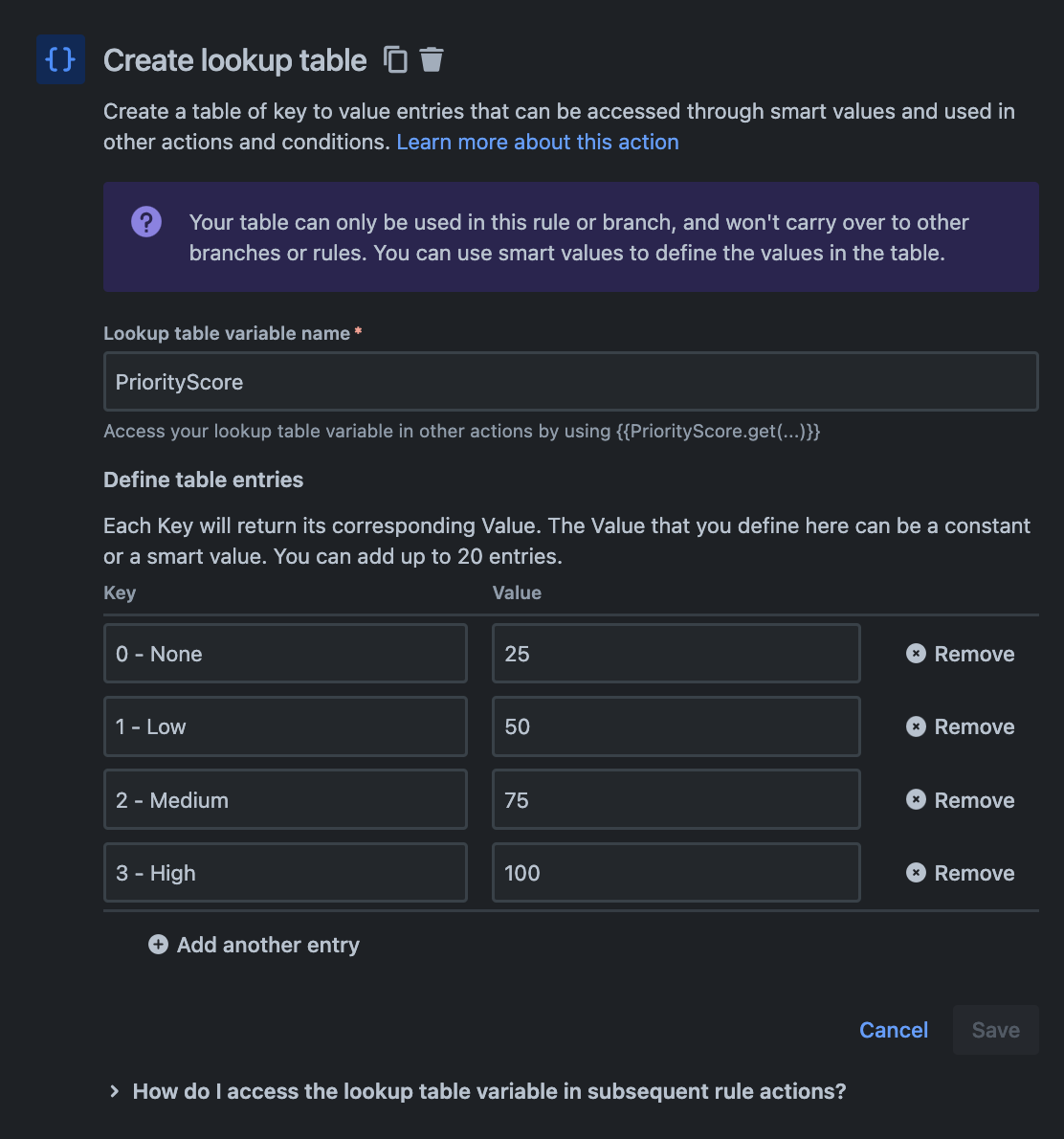The width and height of the screenshot is (1064, 1139).
Task: Remove the "0 - None" table entry
Action: tap(960, 654)
